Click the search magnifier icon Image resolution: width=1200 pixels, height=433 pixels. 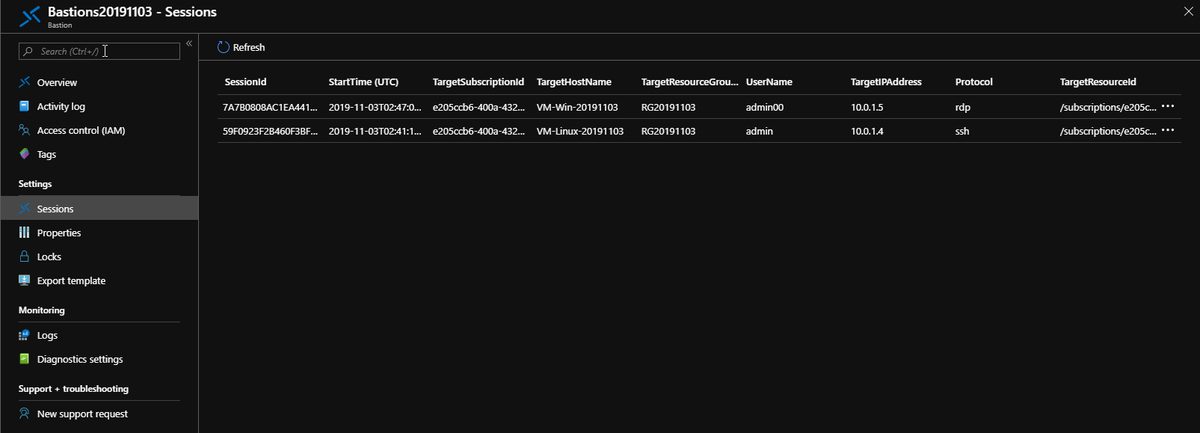coord(30,51)
